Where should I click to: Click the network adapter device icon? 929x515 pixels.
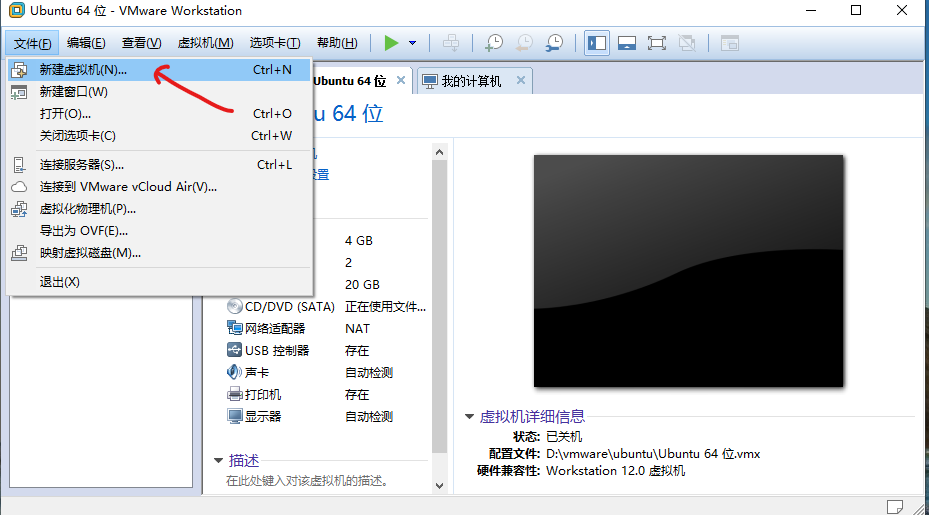pyautogui.click(x=235, y=328)
